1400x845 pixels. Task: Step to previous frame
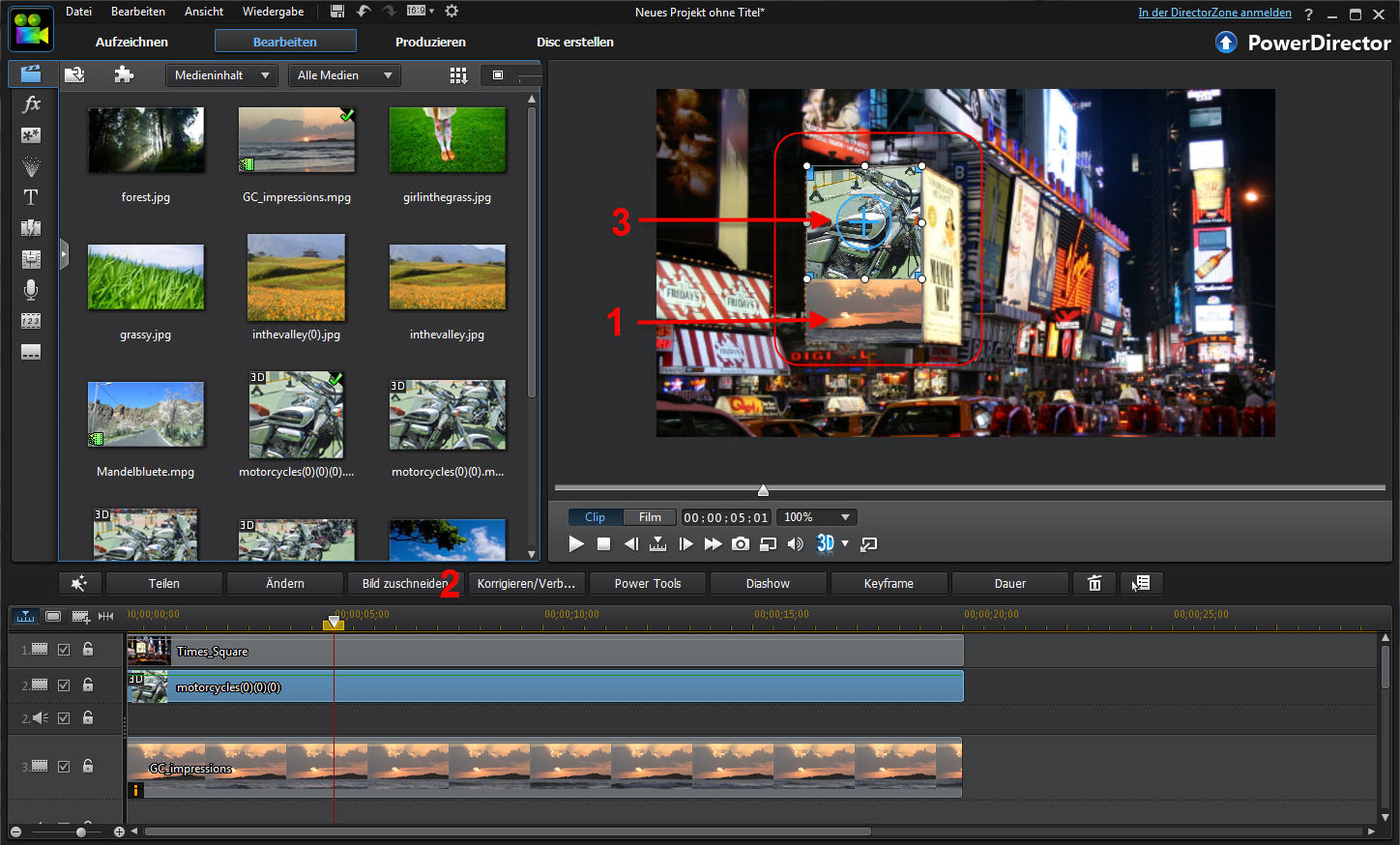[630, 544]
